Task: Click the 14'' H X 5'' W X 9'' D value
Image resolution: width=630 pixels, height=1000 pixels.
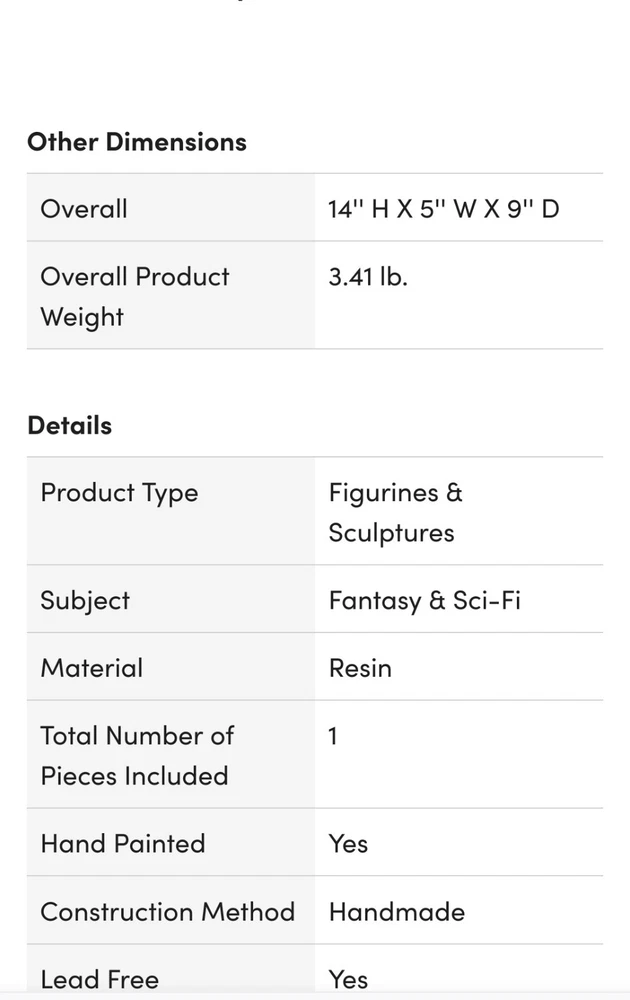Action: tap(443, 209)
